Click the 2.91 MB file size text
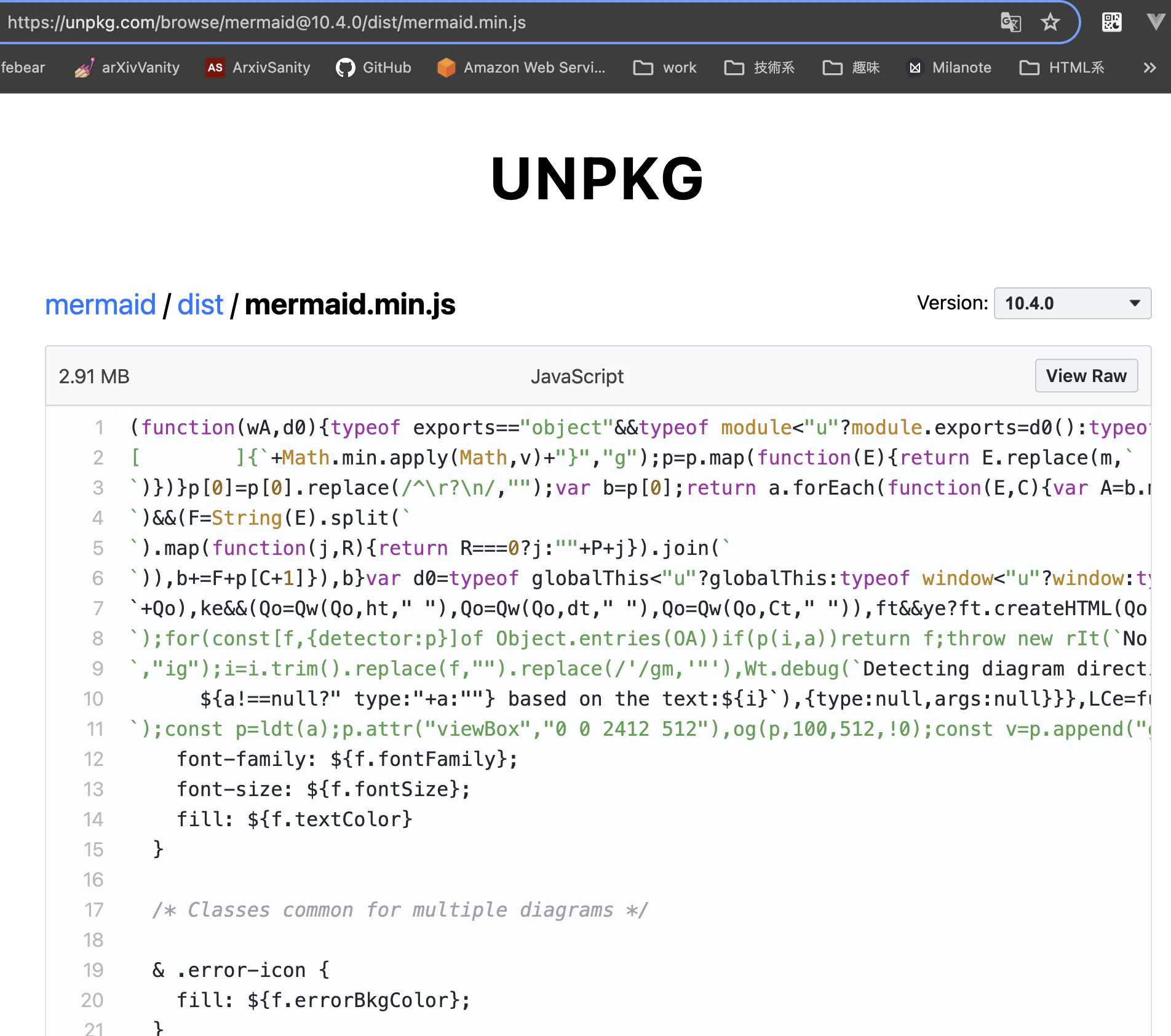Viewport: 1171px width, 1036px height. tap(94, 377)
